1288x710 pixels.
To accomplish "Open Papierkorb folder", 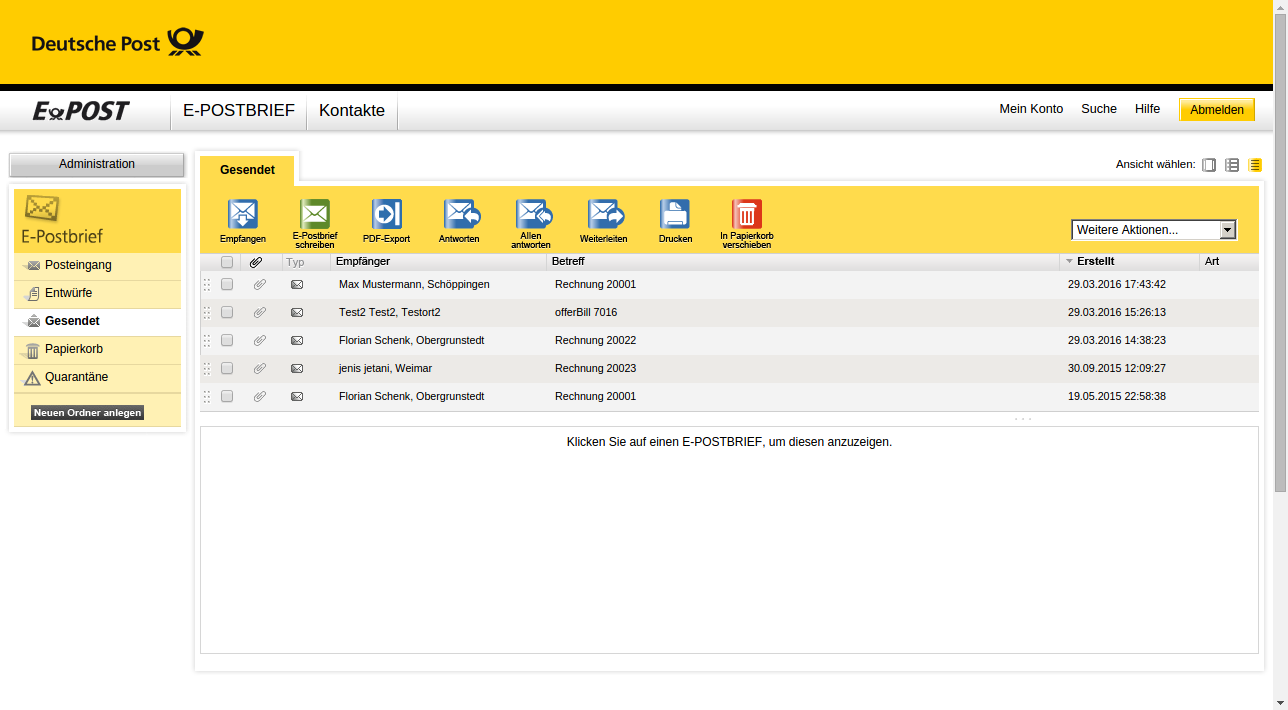I will [97, 349].
